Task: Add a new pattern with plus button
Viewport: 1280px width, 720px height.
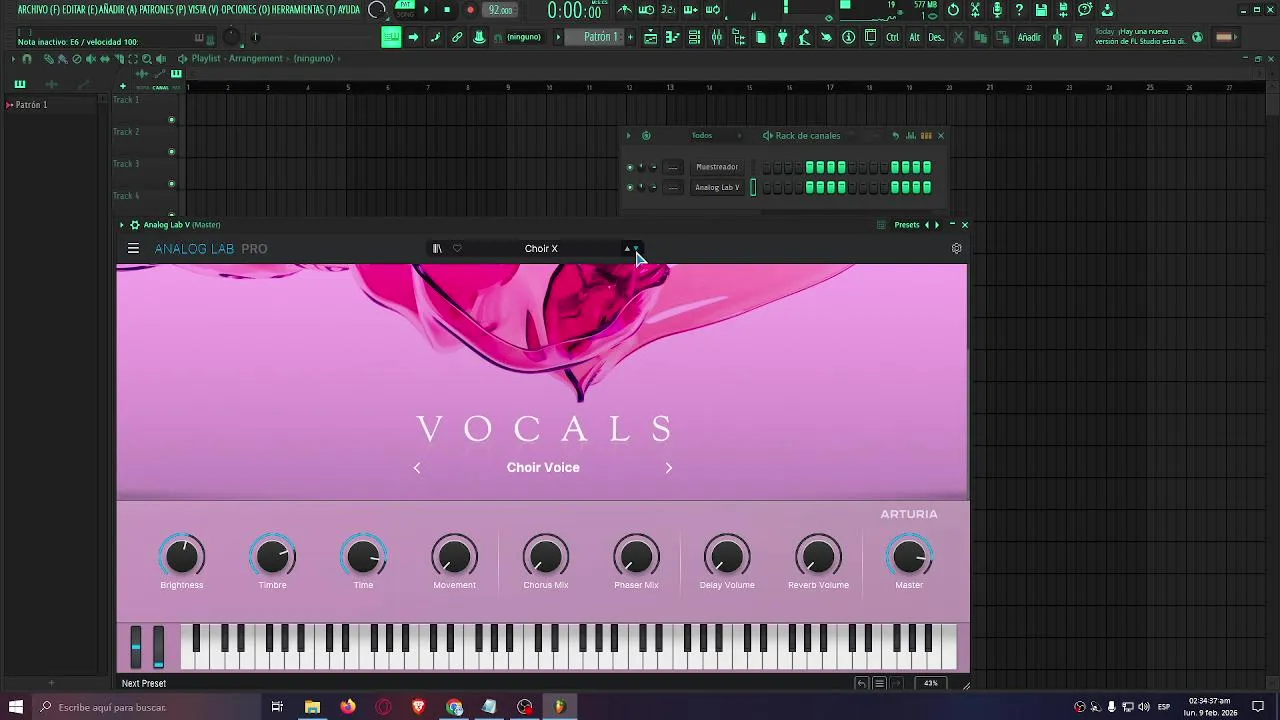Action: [629, 37]
